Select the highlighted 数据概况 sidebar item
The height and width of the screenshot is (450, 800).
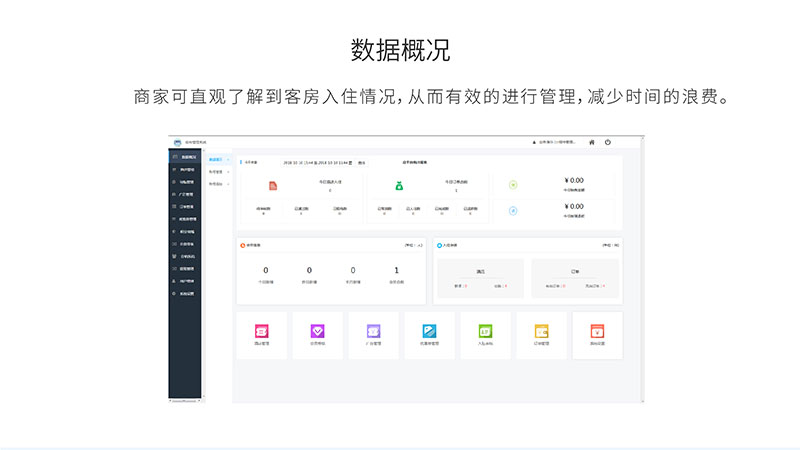pos(185,157)
